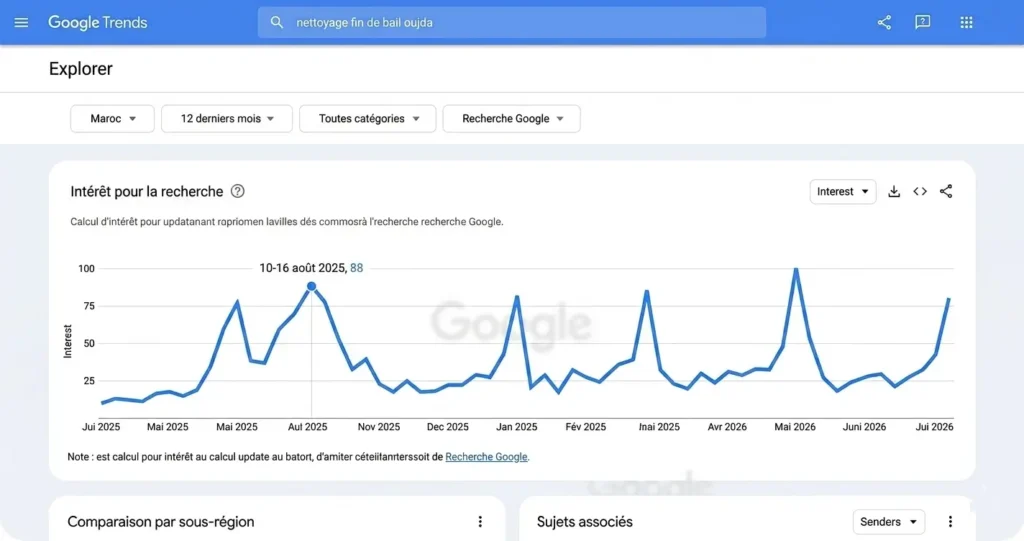Get the embed code for the chart
Viewport: 1024px width, 541px height.
pos(920,191)
